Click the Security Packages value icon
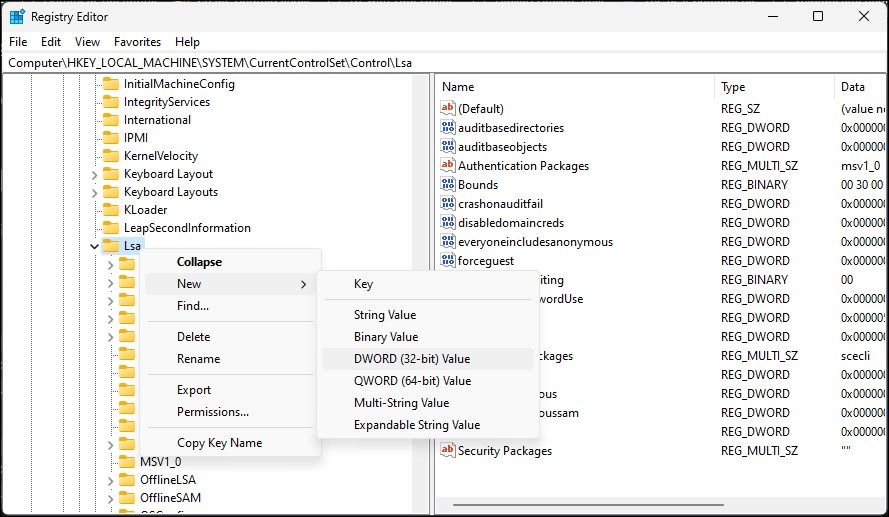 point(448,451)
